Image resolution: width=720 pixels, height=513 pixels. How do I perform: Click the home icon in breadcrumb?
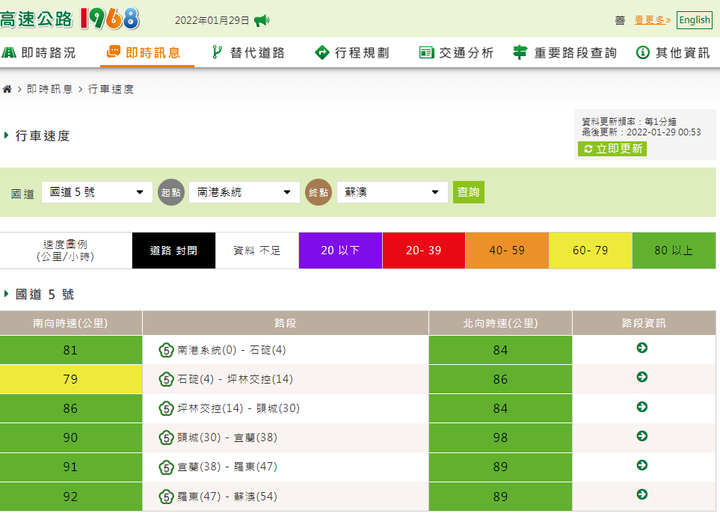click(x=8, y=89)
